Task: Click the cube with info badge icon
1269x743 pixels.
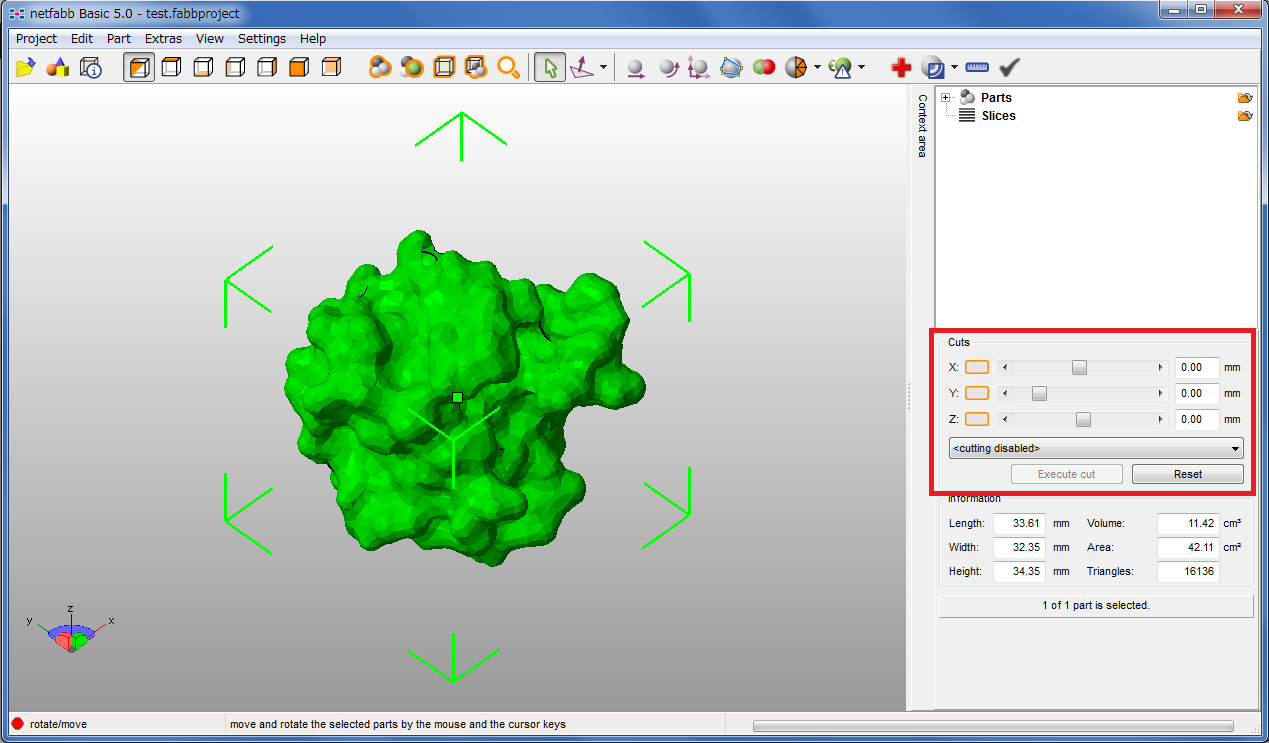Action: coord(90,68)
